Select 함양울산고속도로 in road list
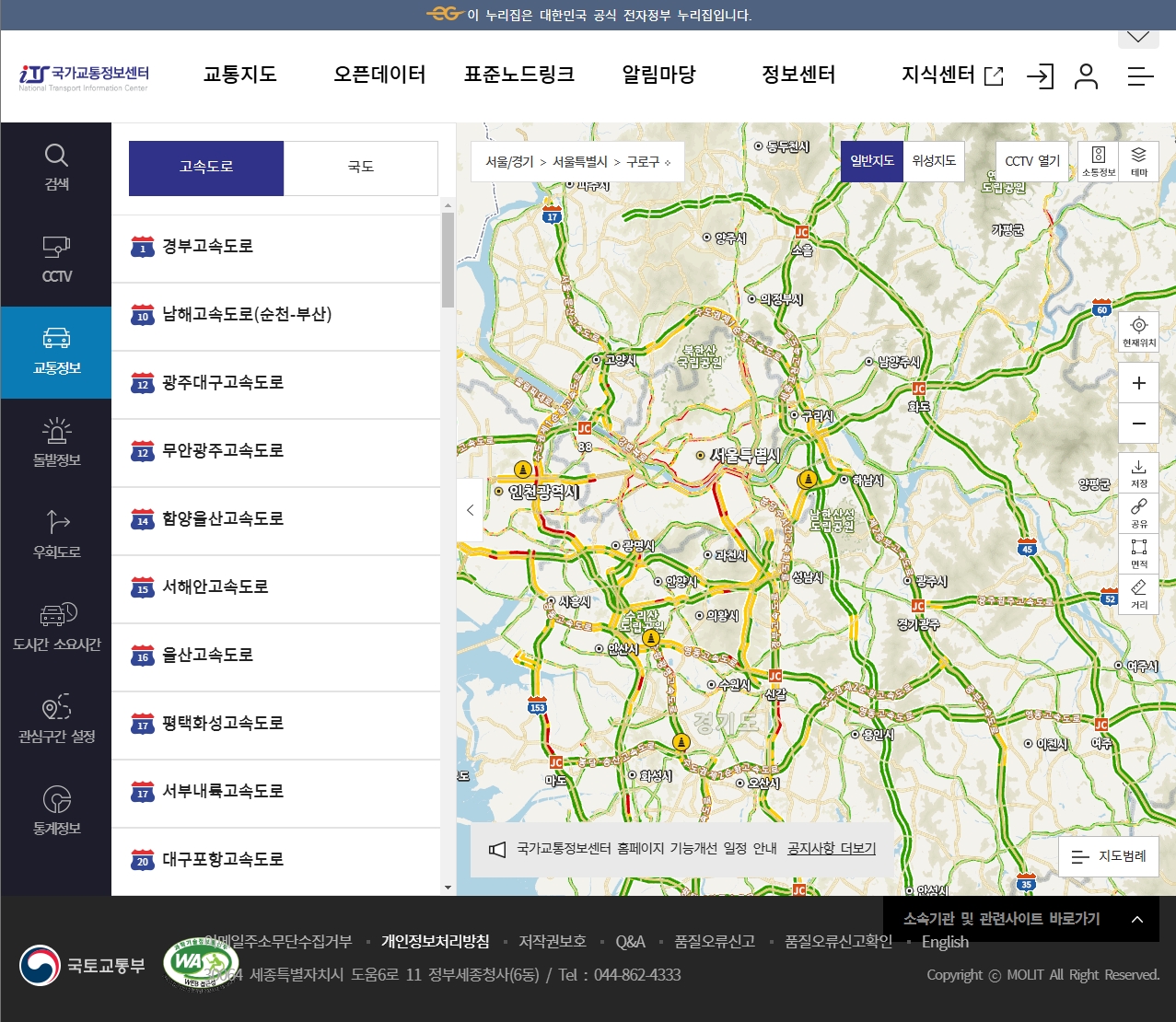Screen dimensions: 1176x1022 click(x=276, y=521)
